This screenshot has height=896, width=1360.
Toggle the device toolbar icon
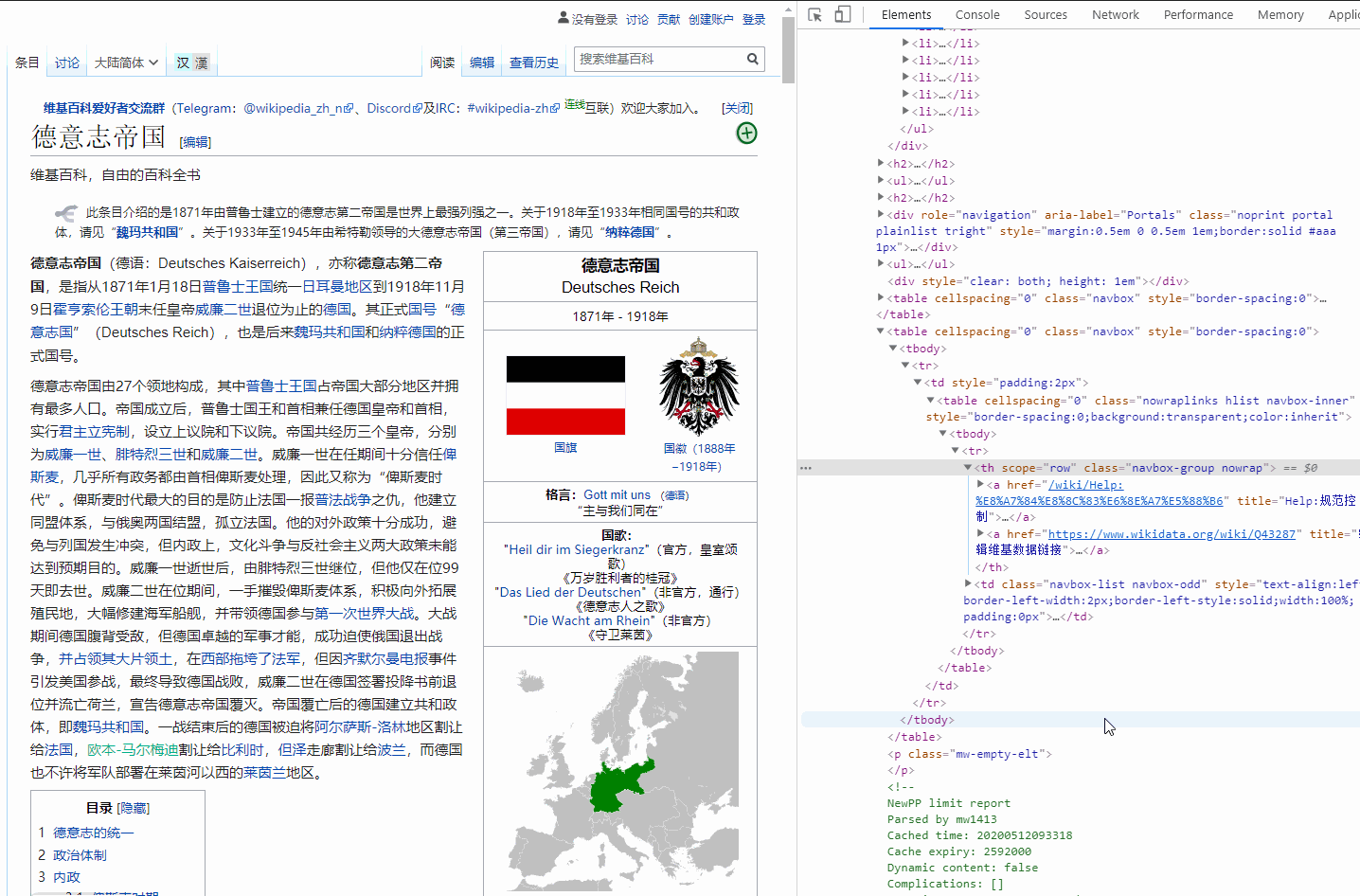(x=843, y=14)
